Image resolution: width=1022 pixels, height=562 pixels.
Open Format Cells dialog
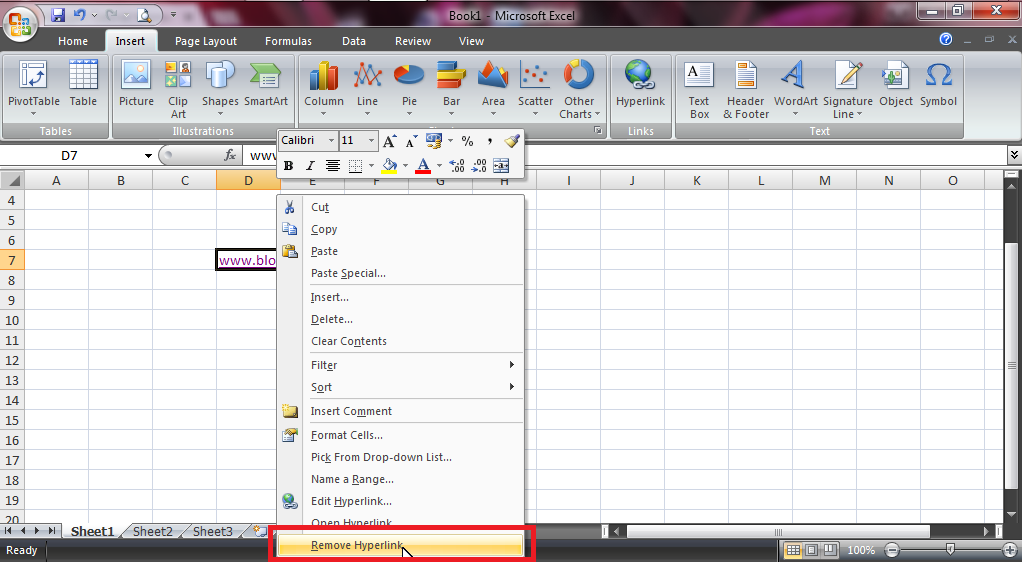click(401, 435)
